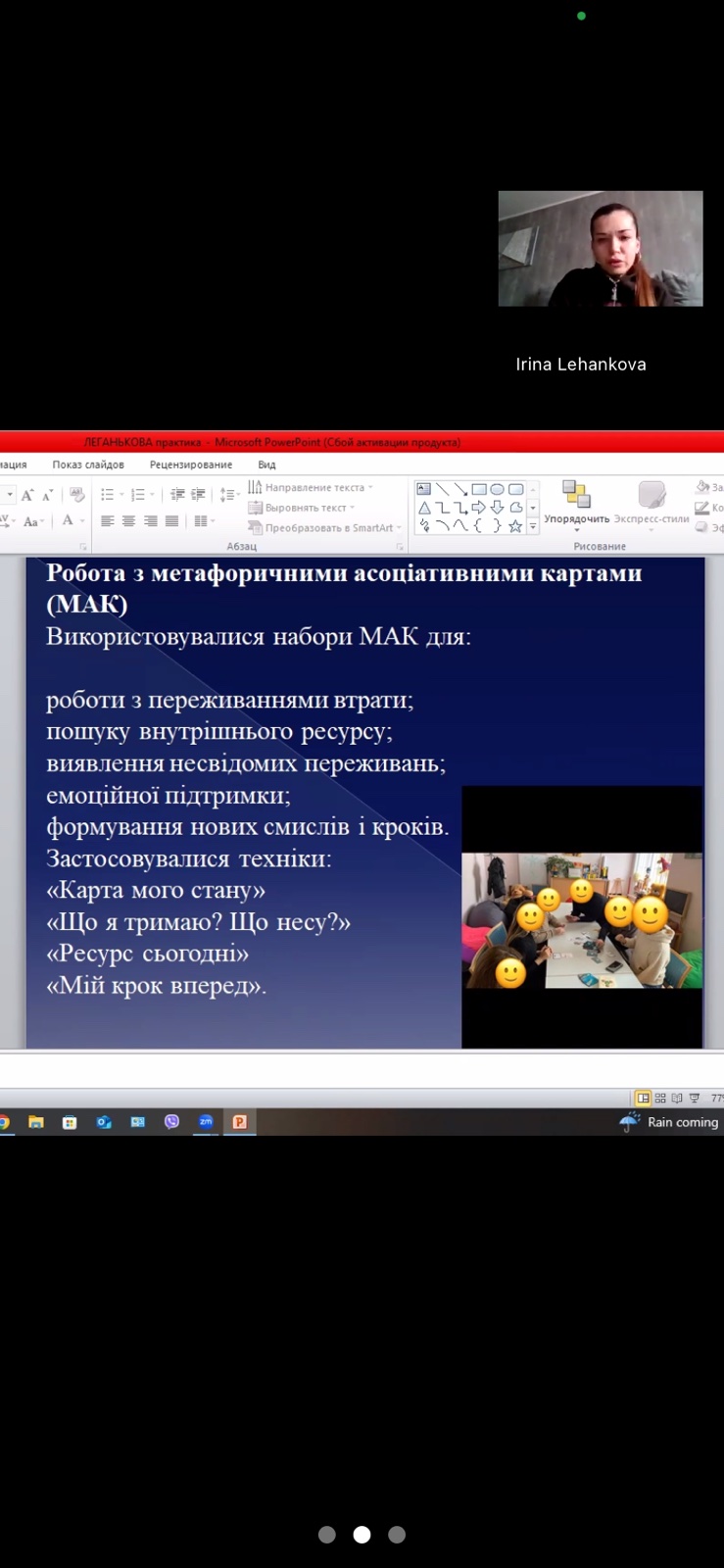Choose the oval shape tool
724x1568 pixels.
click(x=497, y=489)
